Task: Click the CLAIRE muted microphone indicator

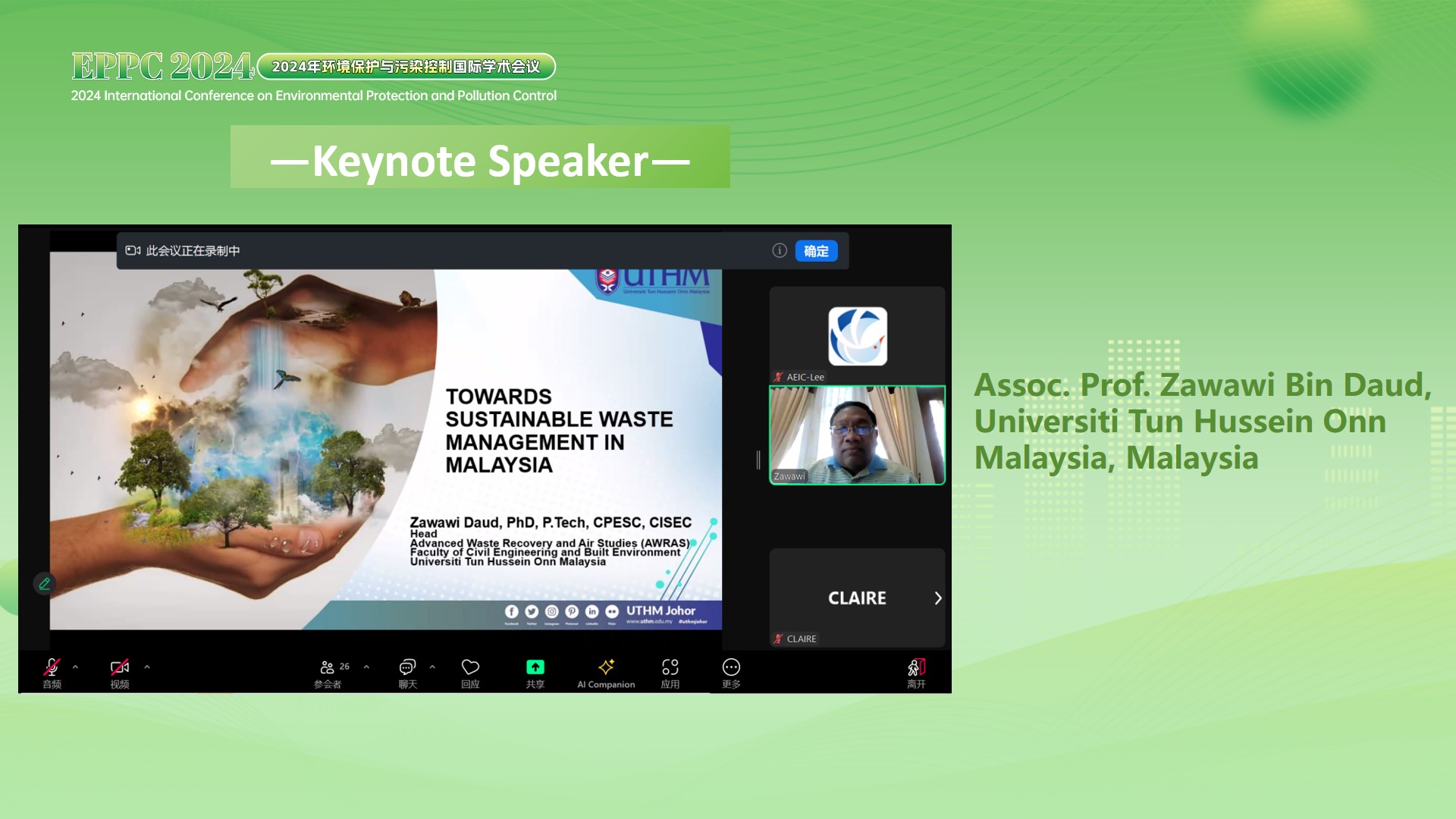Action: click(778, 639)
